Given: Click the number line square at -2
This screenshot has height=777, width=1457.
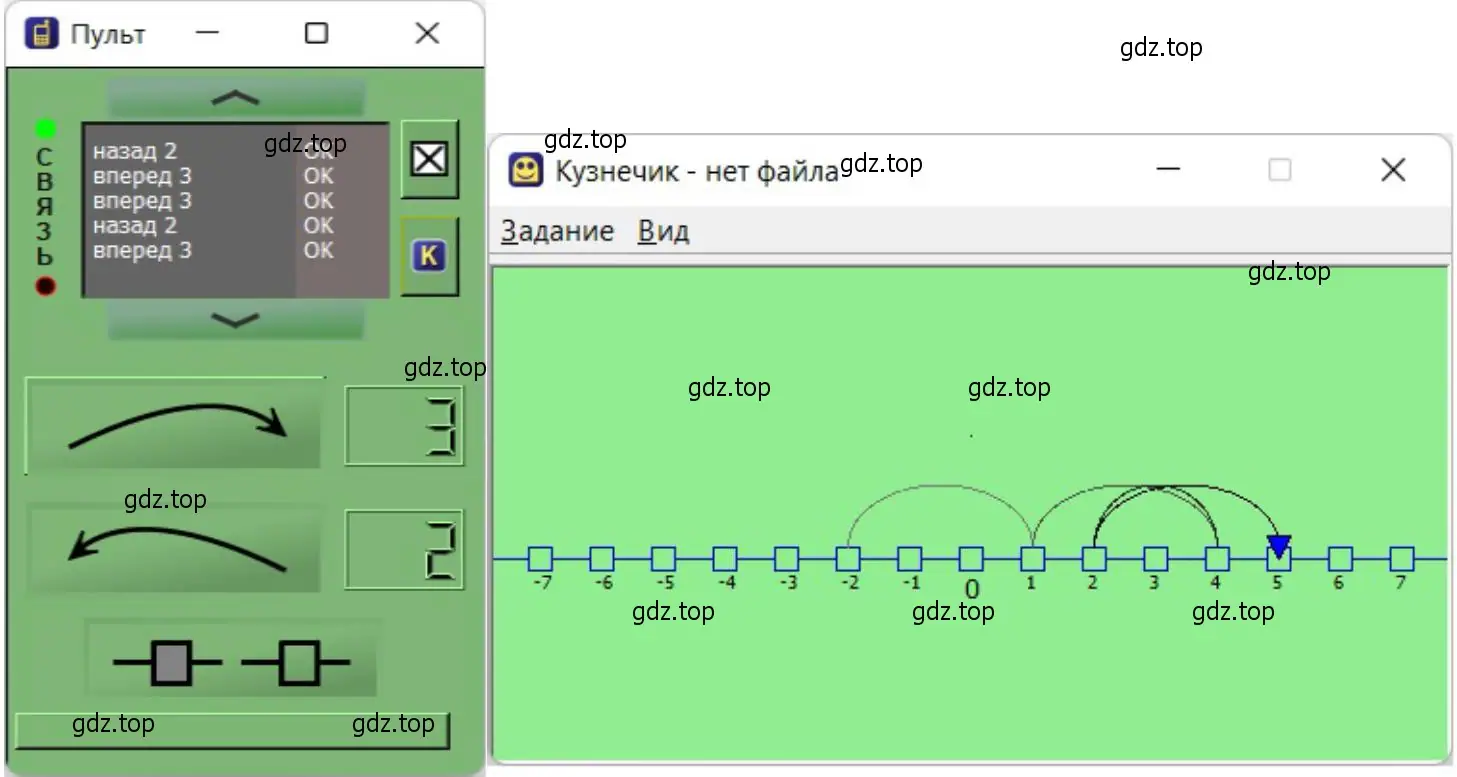Looking at the screenshot, I should (x=848, y=559).
